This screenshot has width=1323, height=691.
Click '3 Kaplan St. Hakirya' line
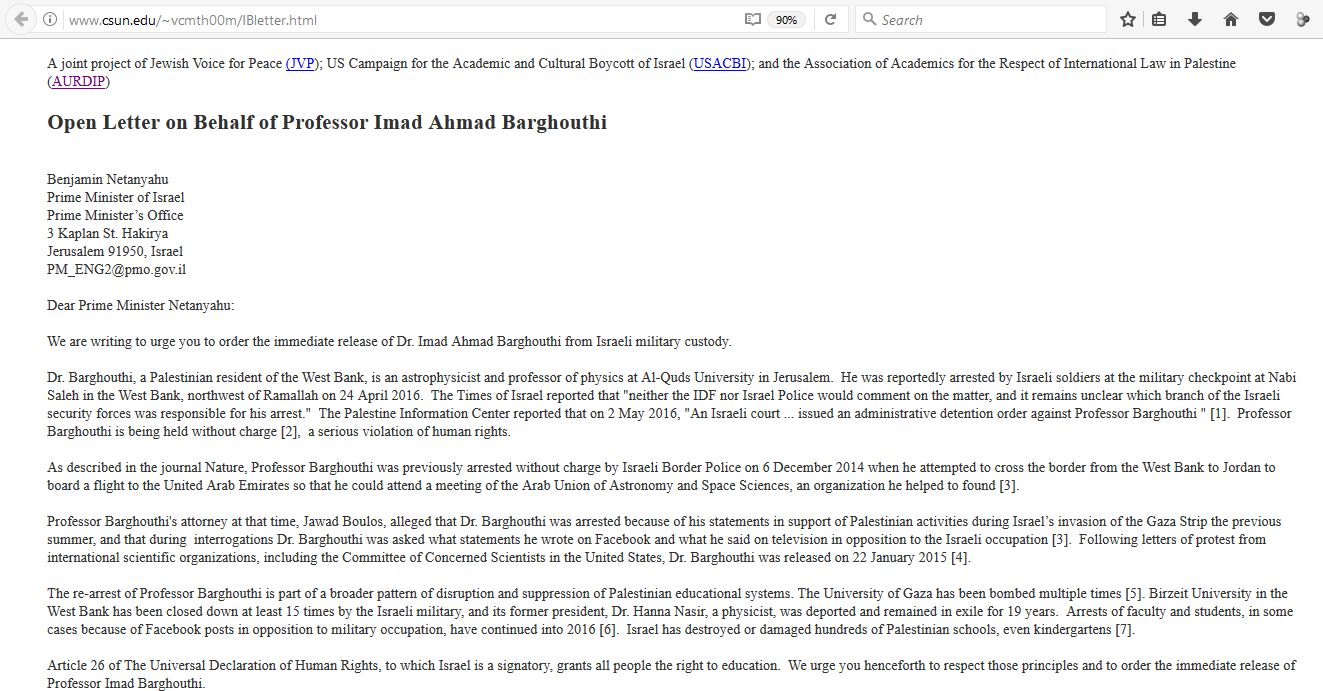tap(108, 233)
